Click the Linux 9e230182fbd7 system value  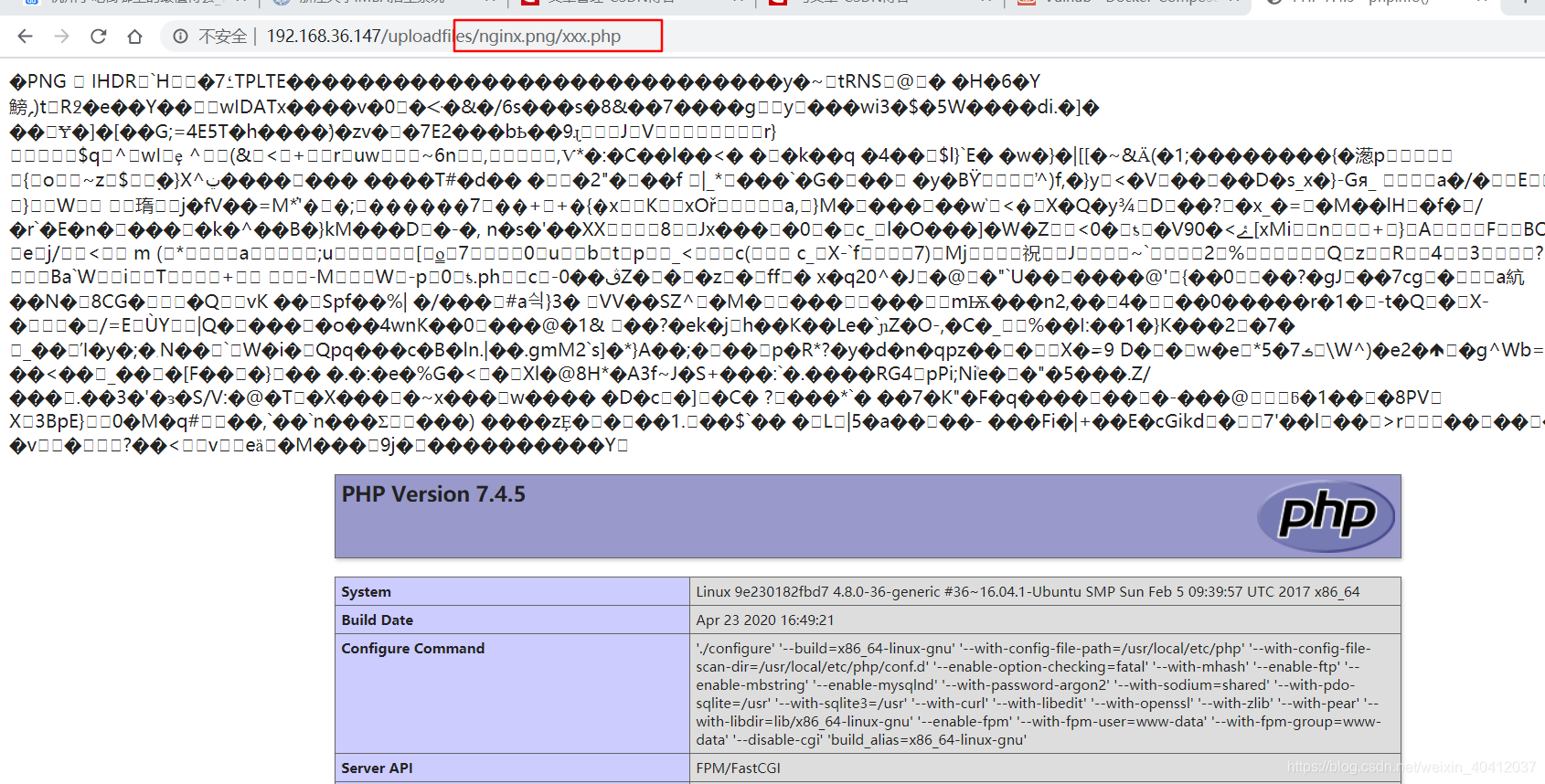1028,592
